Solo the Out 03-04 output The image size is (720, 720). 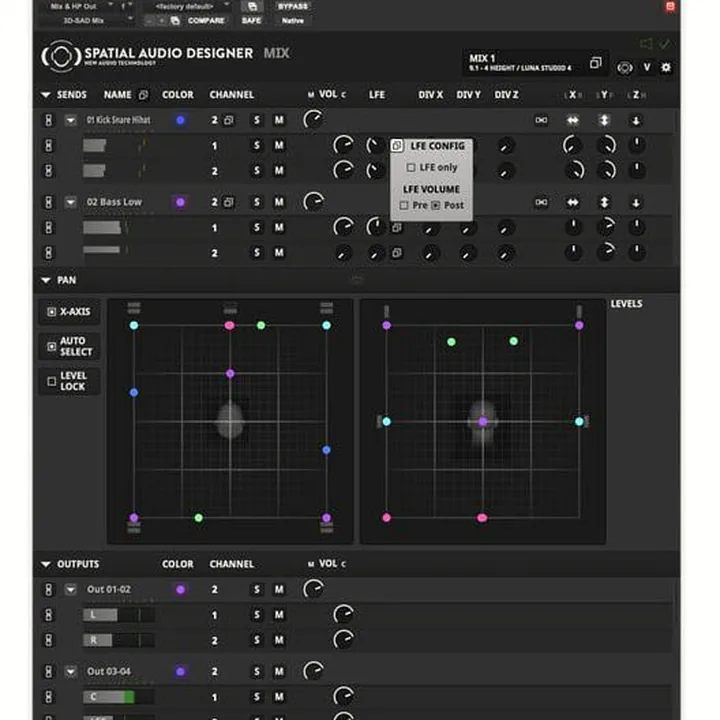257,672
